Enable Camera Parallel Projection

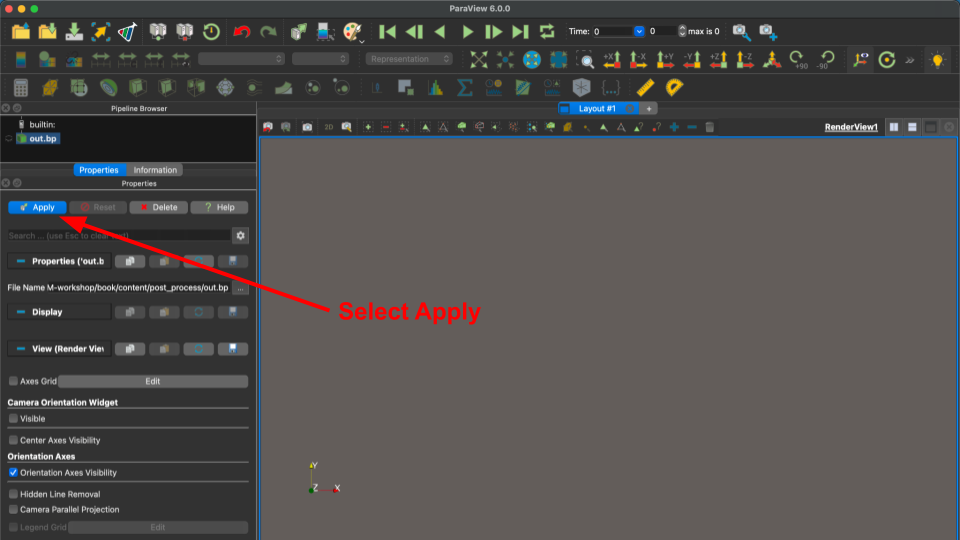click(13, 509)
